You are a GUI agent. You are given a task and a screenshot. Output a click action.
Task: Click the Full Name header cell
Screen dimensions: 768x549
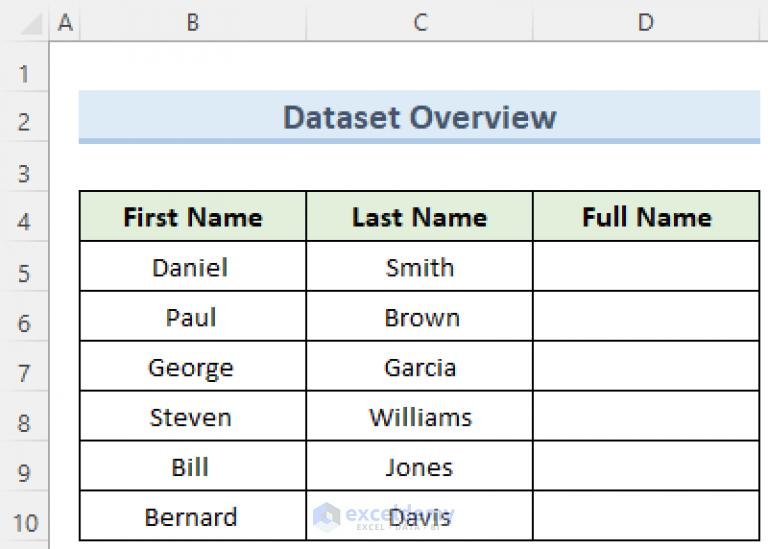point(646,217)
